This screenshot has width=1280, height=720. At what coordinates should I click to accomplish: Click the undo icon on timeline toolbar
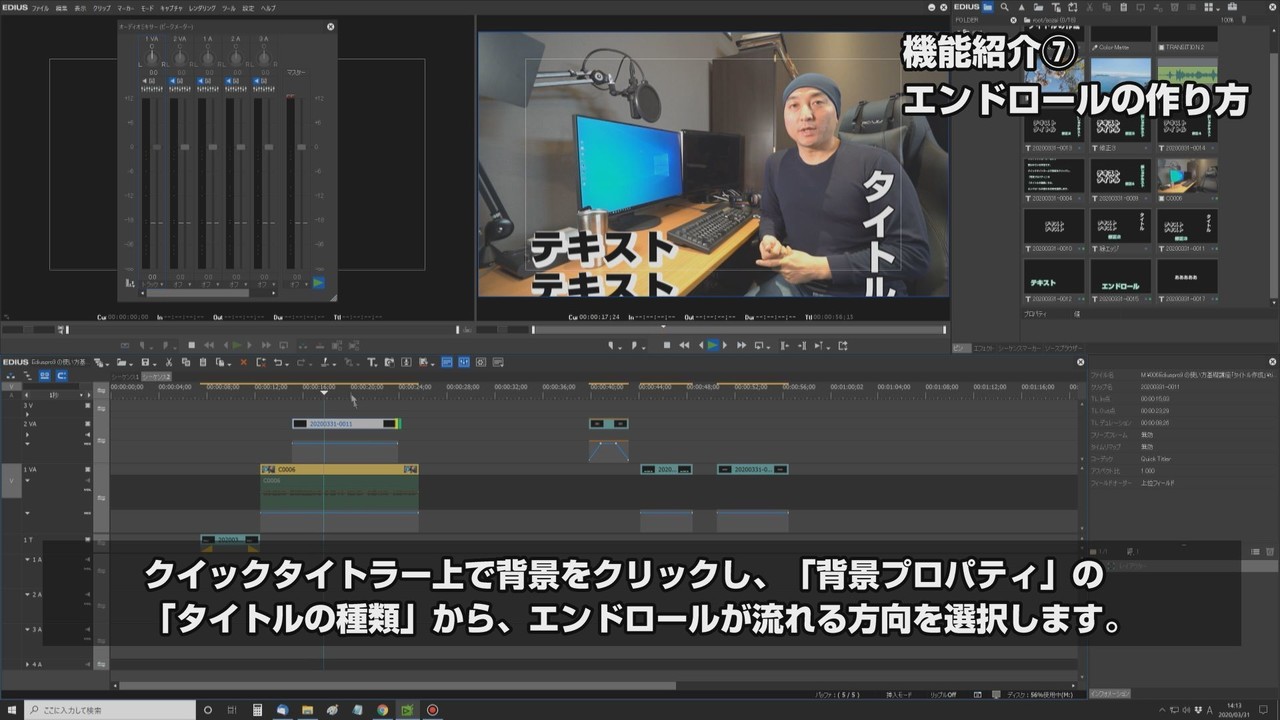tap(279, 362)
